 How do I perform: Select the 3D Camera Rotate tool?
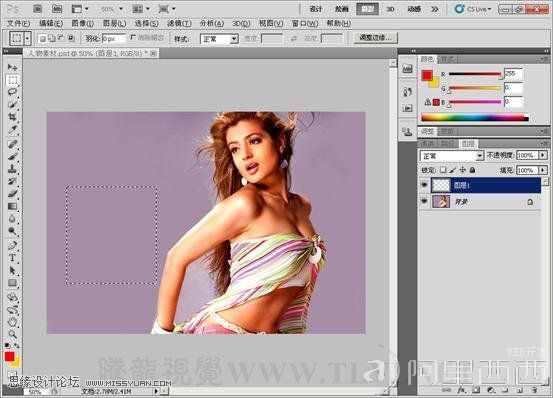point(12,310)
